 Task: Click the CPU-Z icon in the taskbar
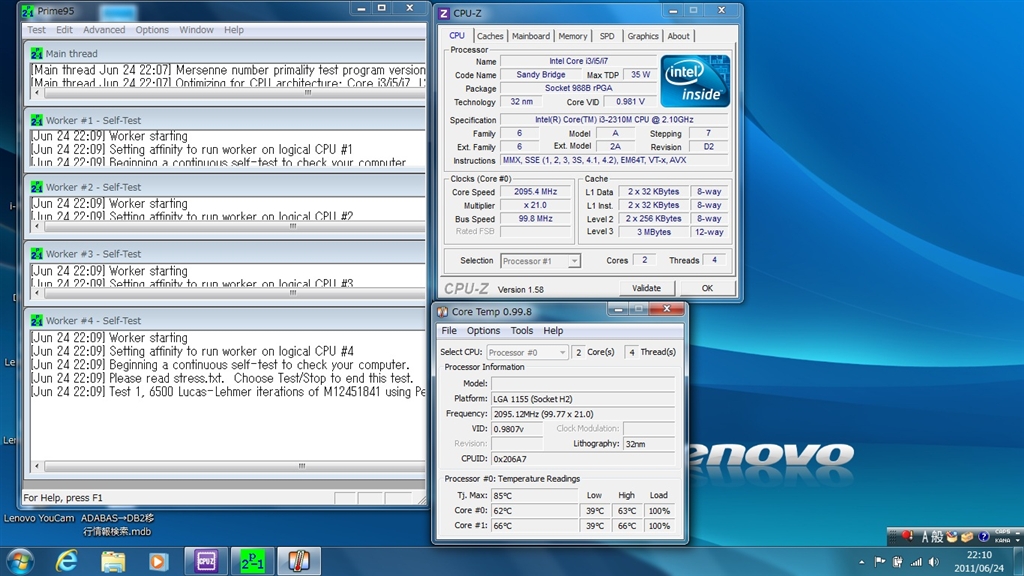(x=207, y=560)
